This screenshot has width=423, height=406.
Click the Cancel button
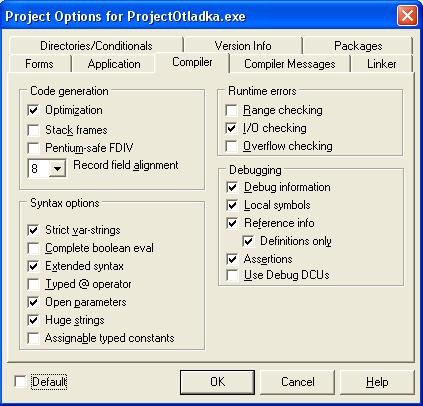click(x=298, y=382)
